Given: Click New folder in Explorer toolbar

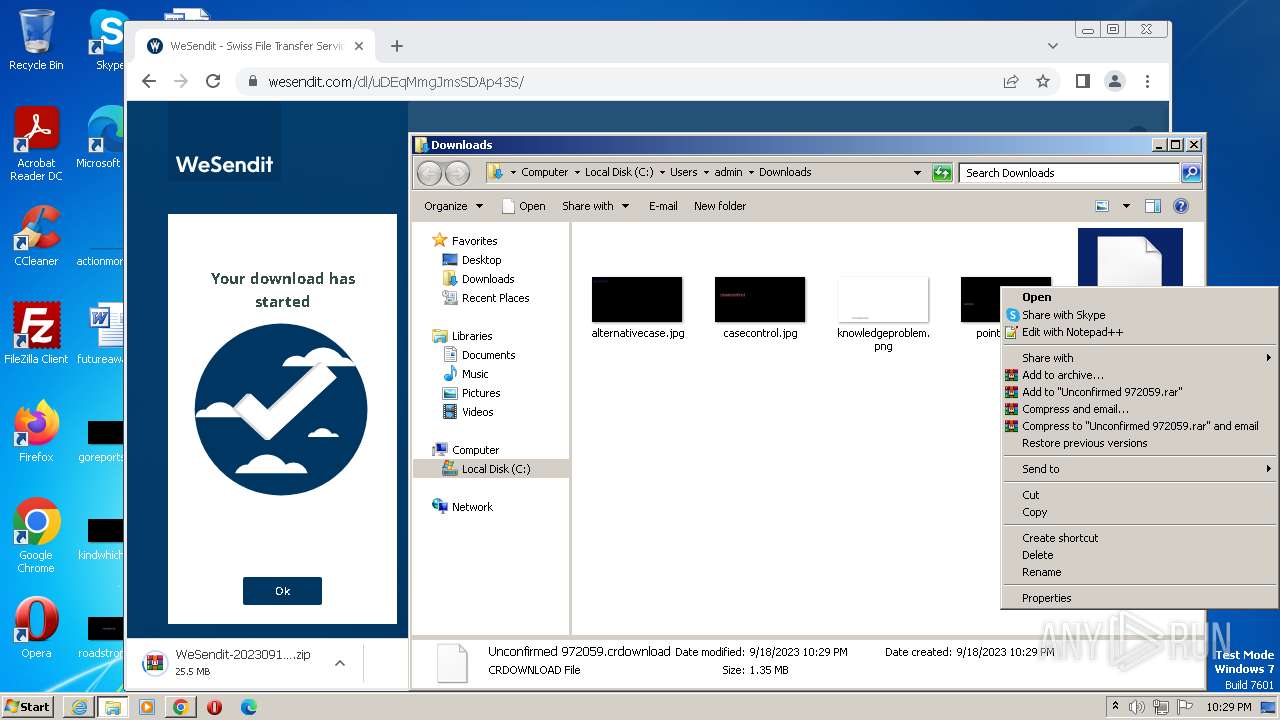Looking at the screenshot, I should [720, 206].
